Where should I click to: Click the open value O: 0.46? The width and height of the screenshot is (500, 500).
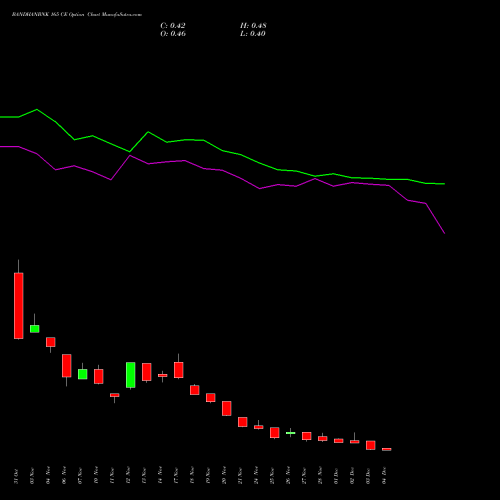tap(173, 34)
